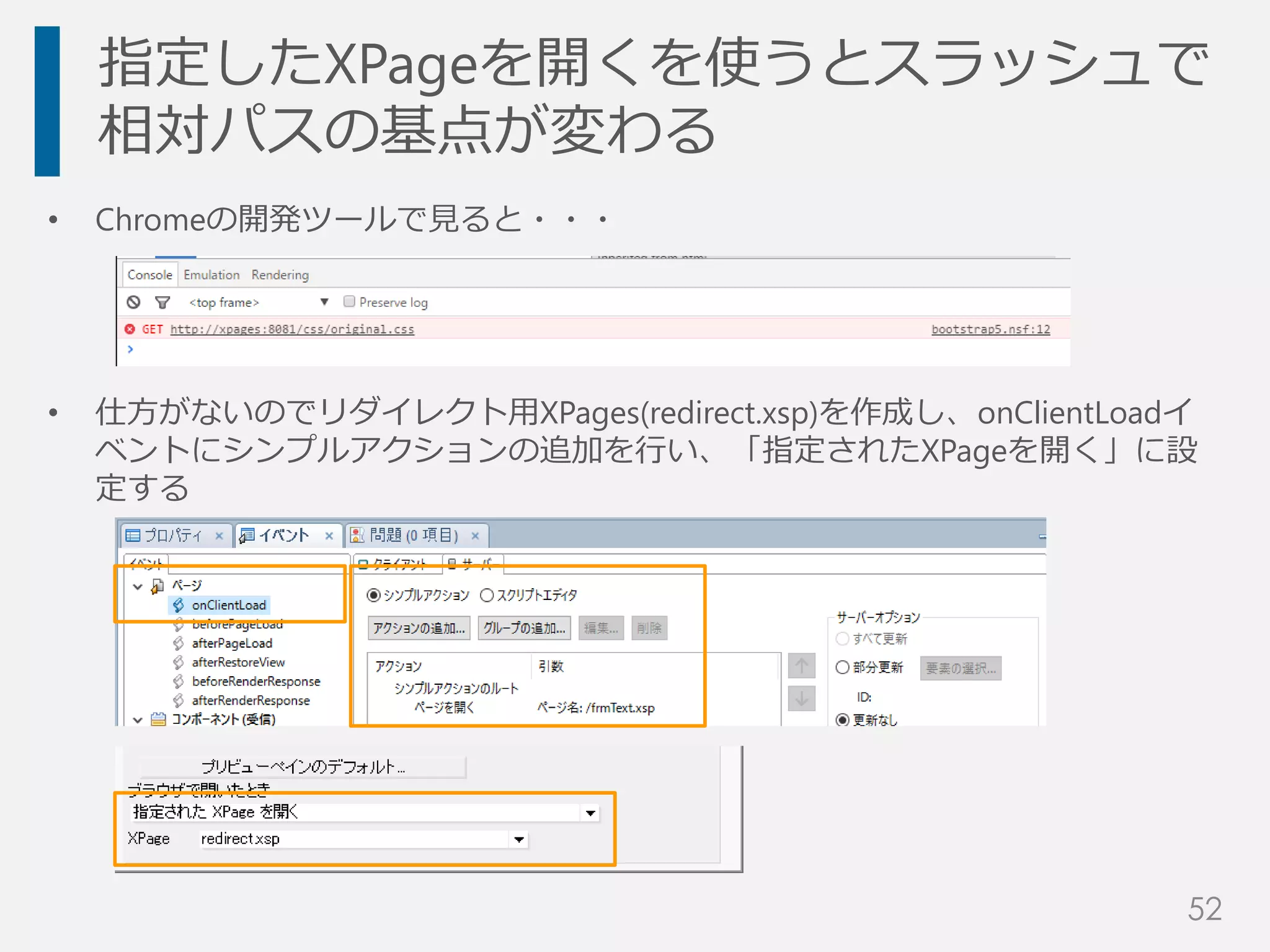Click the ページ名: /frmText.xsp argument cell
This screenshot has width=1270, height=952.
coord(595,708)
